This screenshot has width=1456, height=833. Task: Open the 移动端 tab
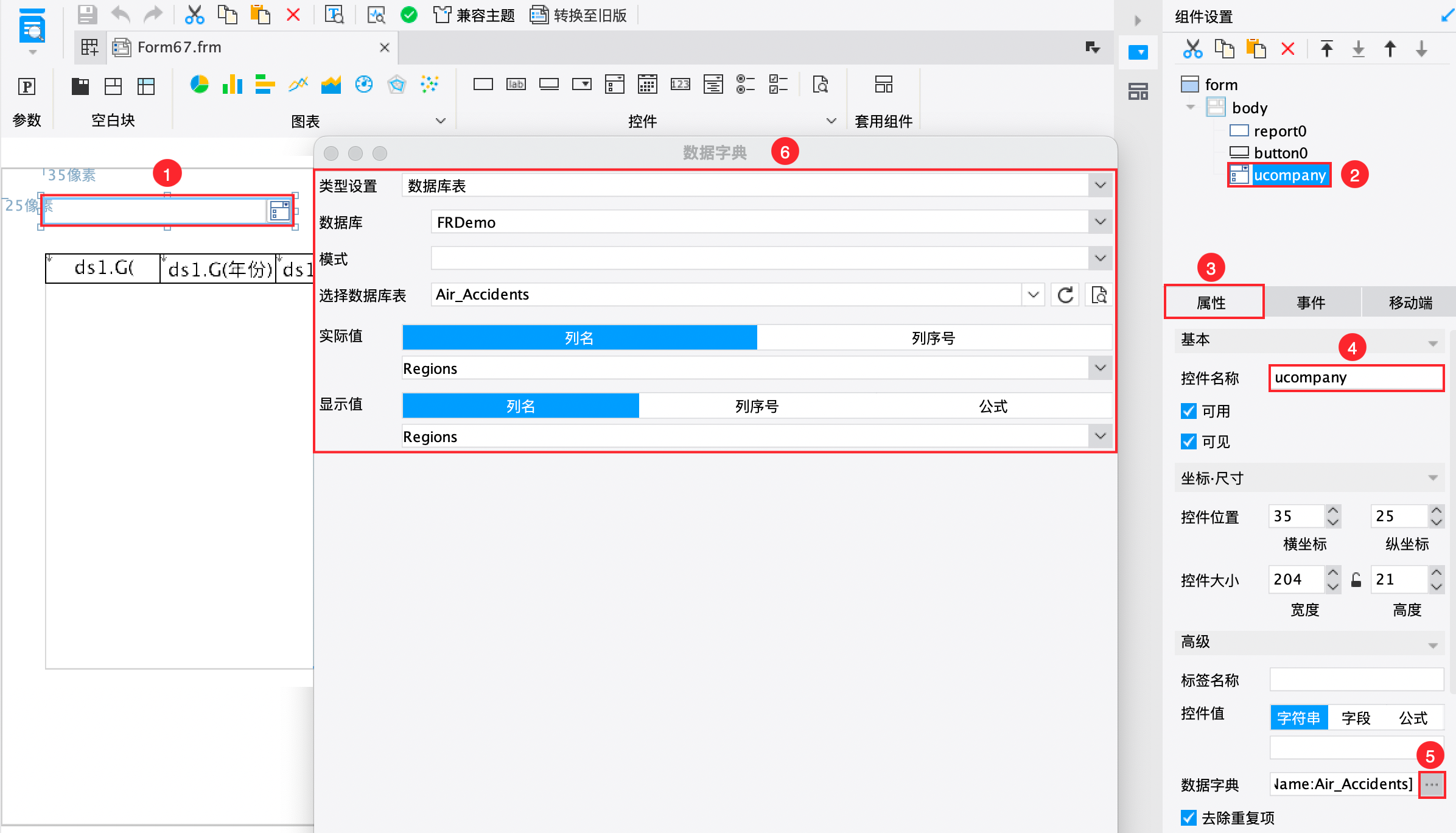[1410, 303]
